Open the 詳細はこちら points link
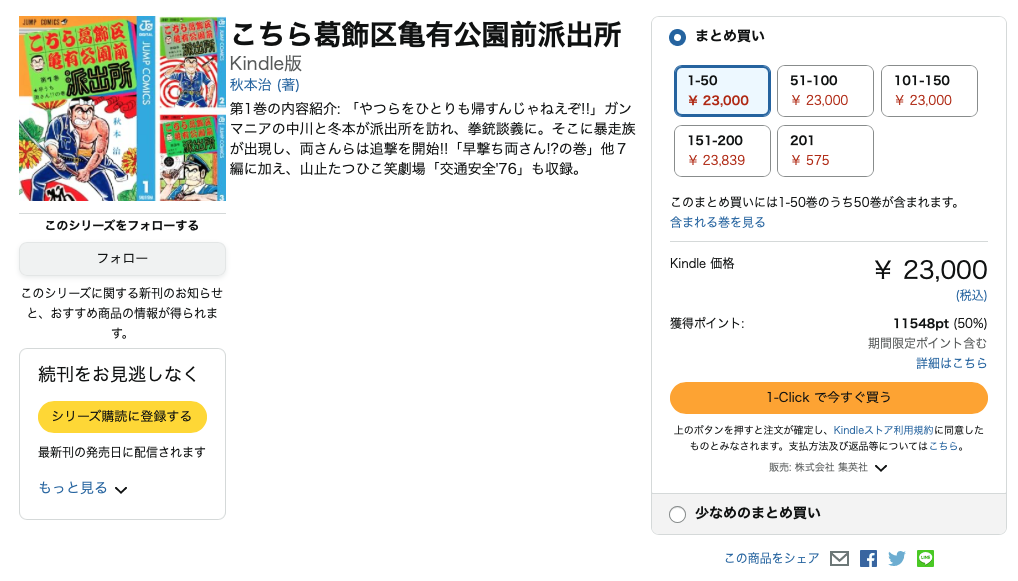Image resolution: width=1018 pixels, height=581 pixels. [x=952, y=363]
